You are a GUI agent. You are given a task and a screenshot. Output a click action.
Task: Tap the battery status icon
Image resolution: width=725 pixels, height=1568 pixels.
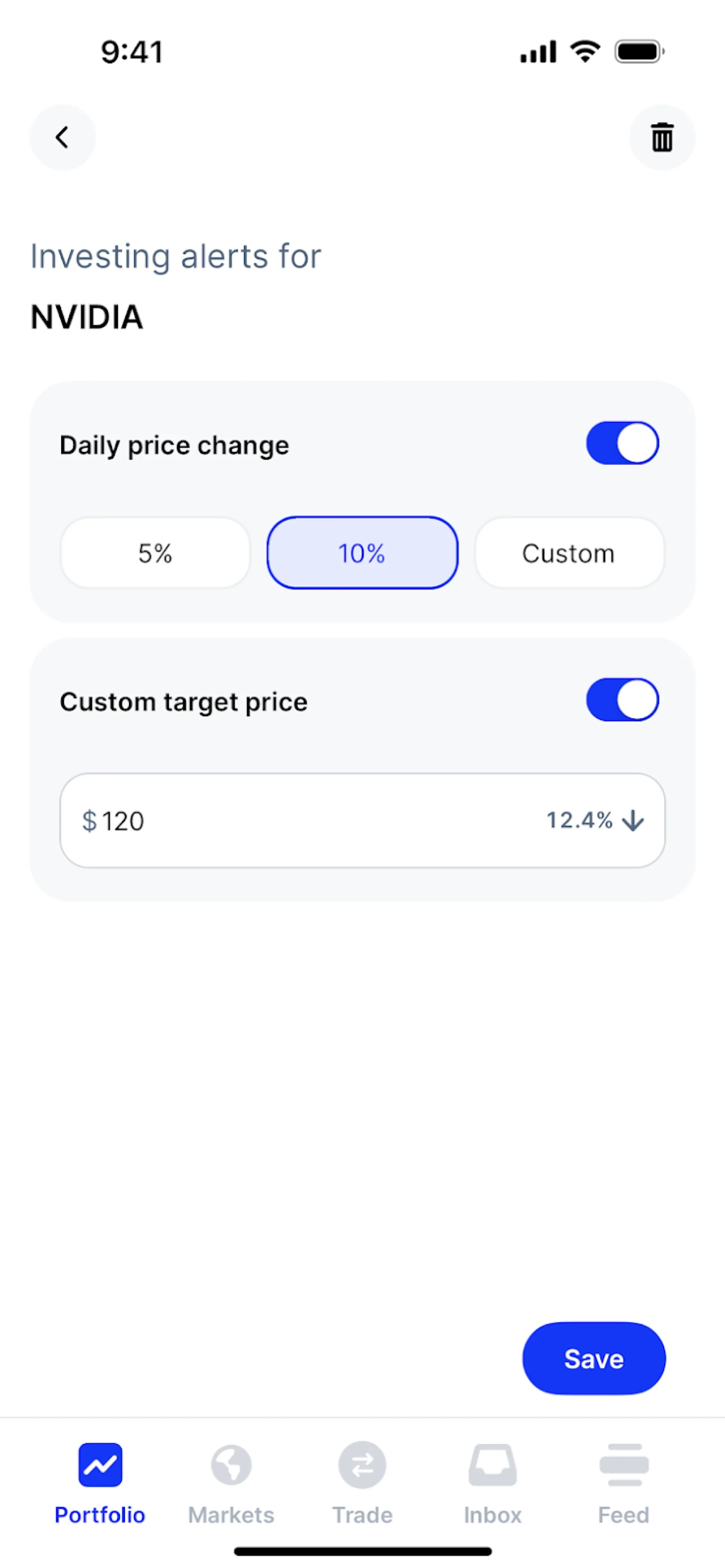(x=639, y=52)
